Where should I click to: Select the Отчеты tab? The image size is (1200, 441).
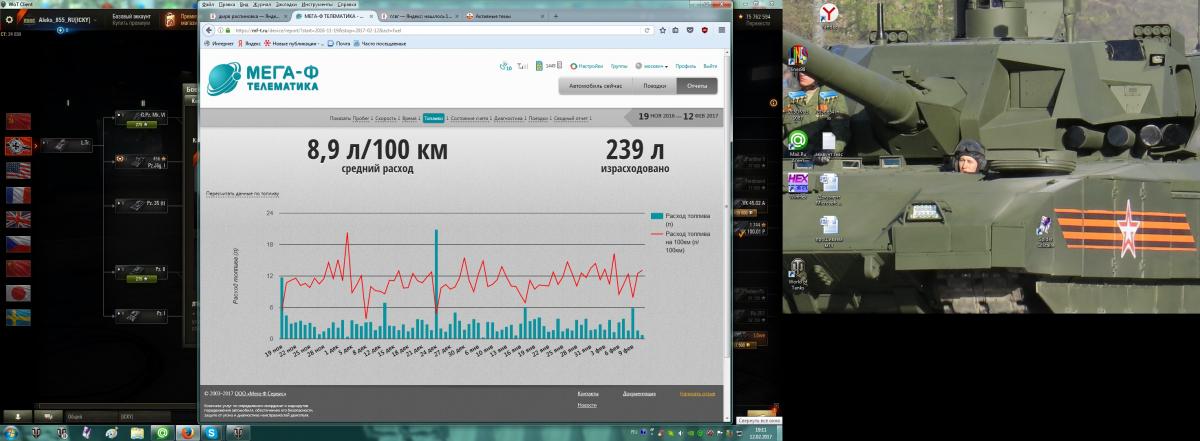[x=696, y=86]
